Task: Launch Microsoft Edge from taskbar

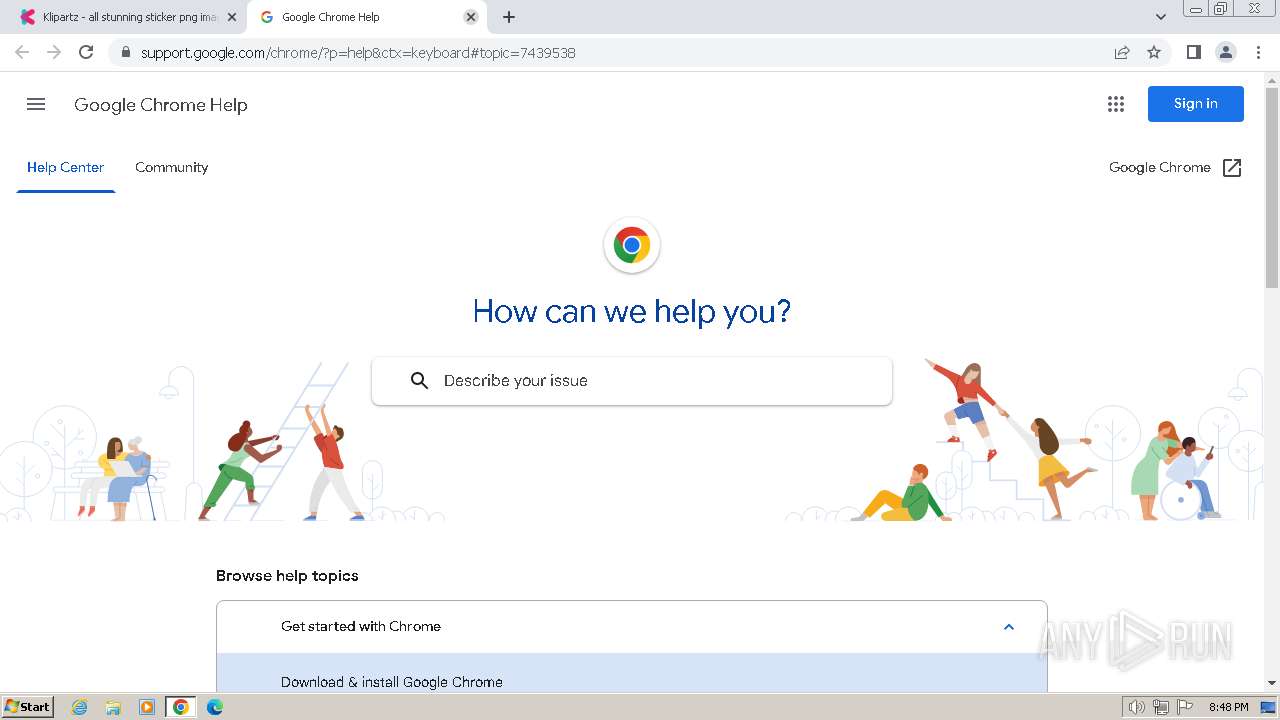Action: [215, 707]
